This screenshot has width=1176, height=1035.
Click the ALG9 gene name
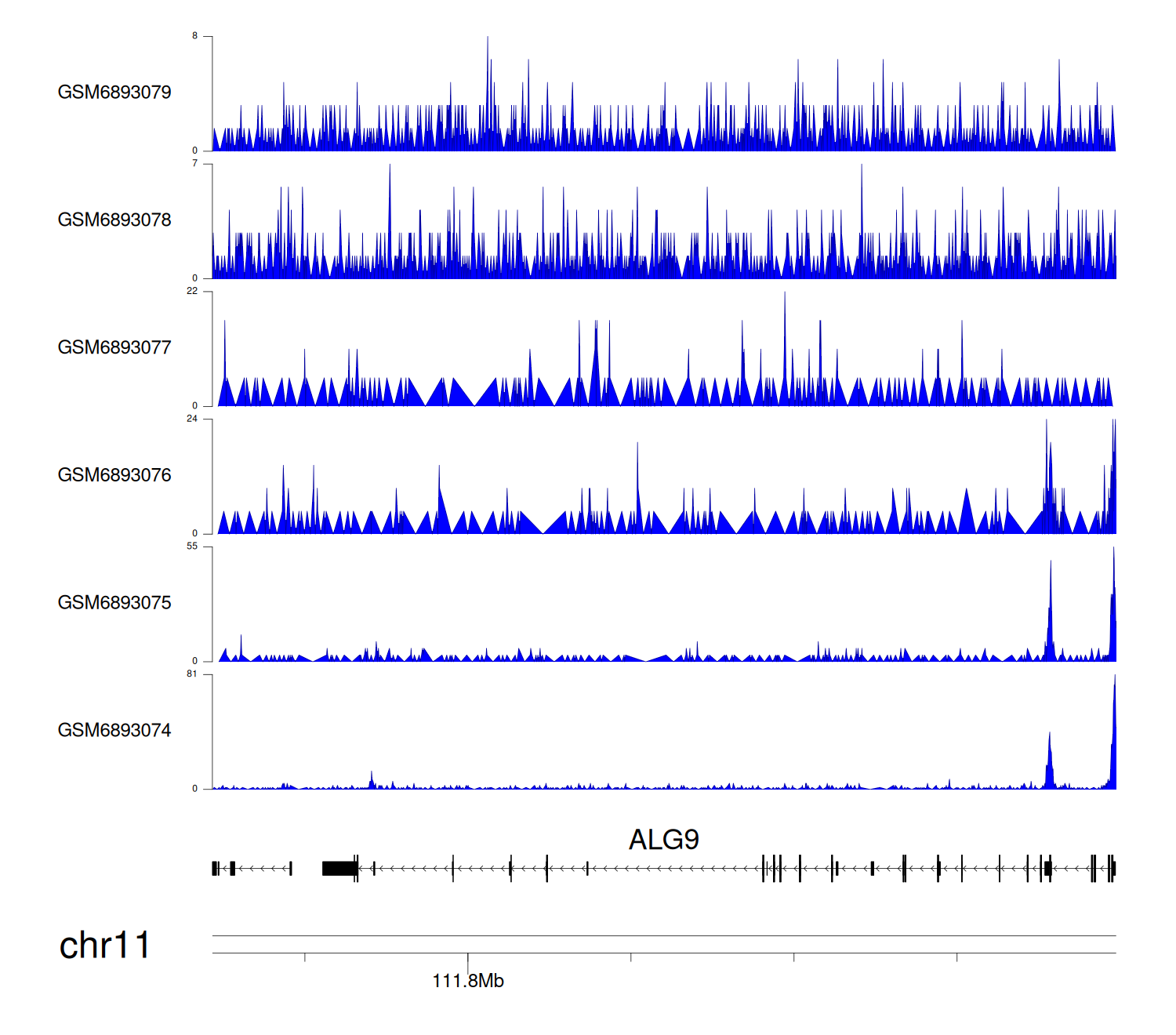click(663, 840)
